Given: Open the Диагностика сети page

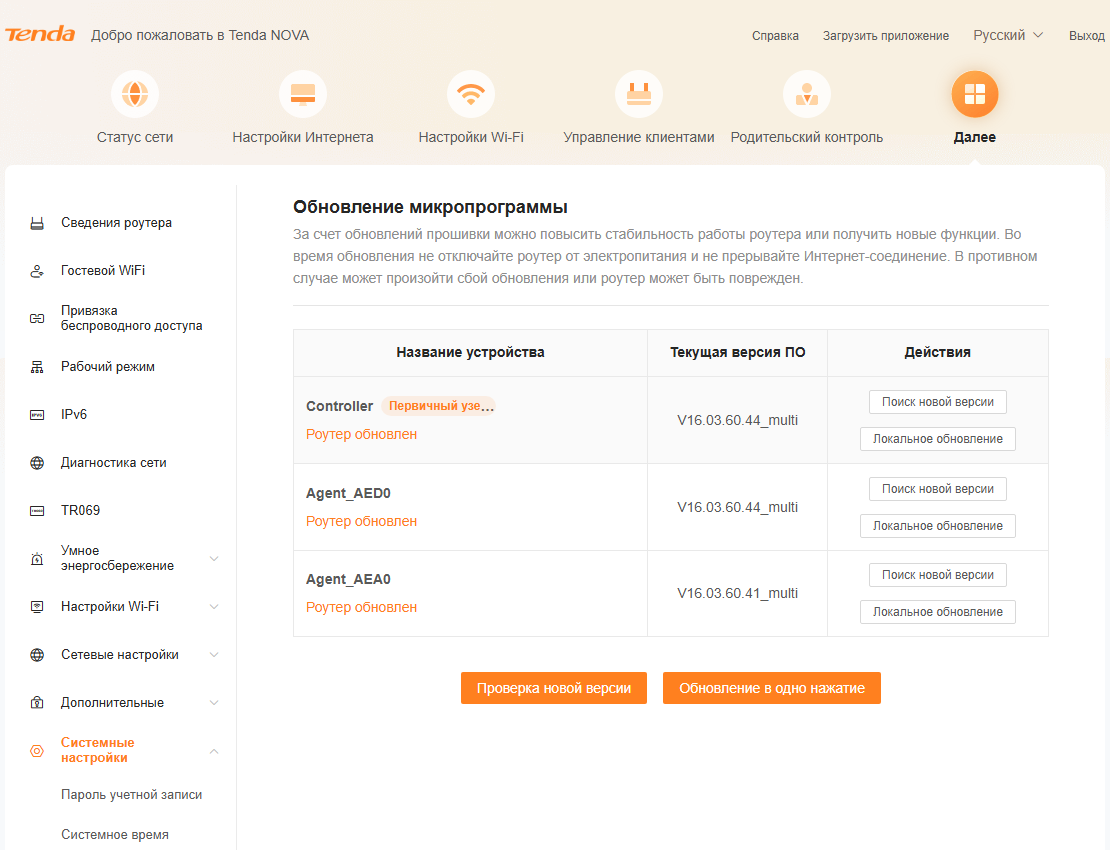Looking at the screenshot, I should (x=113, y=462).
